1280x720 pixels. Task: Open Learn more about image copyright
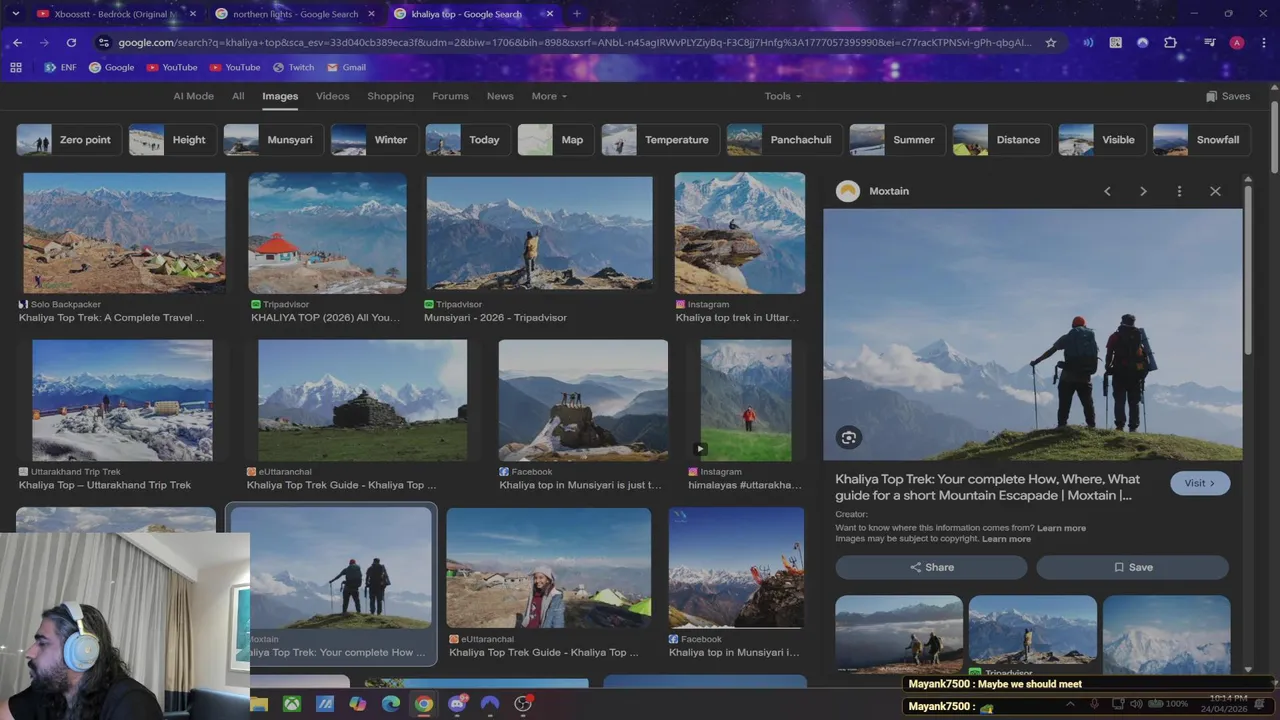(x=1006, y=539)
